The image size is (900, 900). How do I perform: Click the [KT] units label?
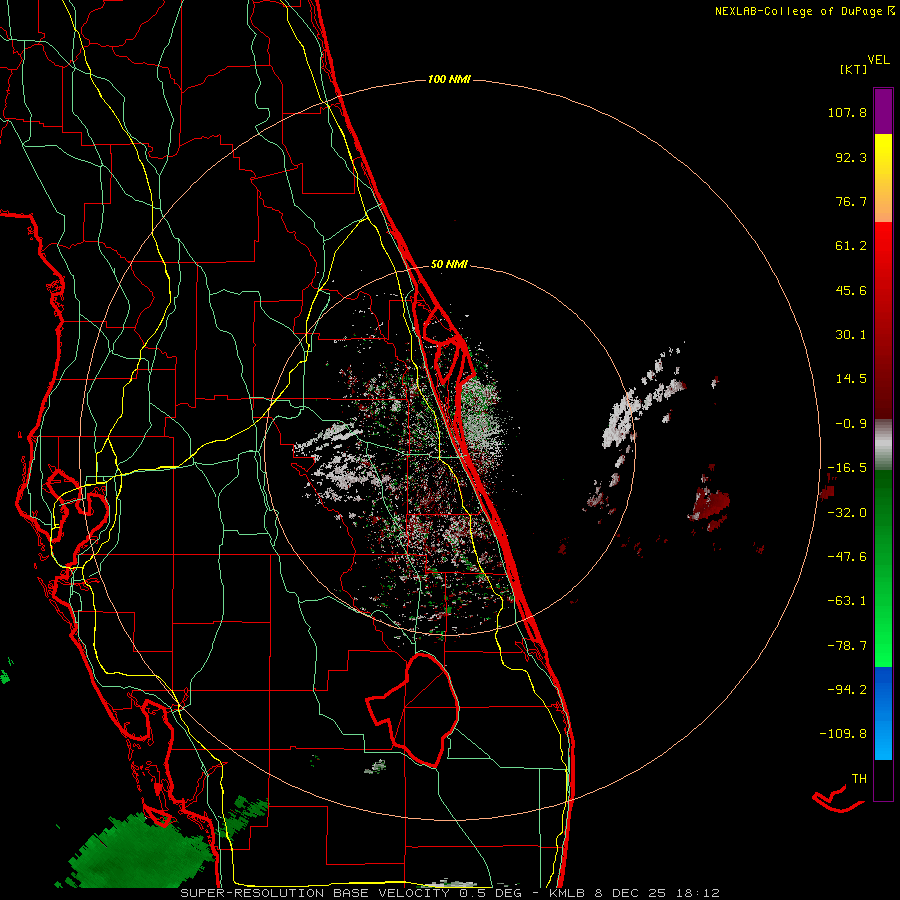click(x=853, y=69)
